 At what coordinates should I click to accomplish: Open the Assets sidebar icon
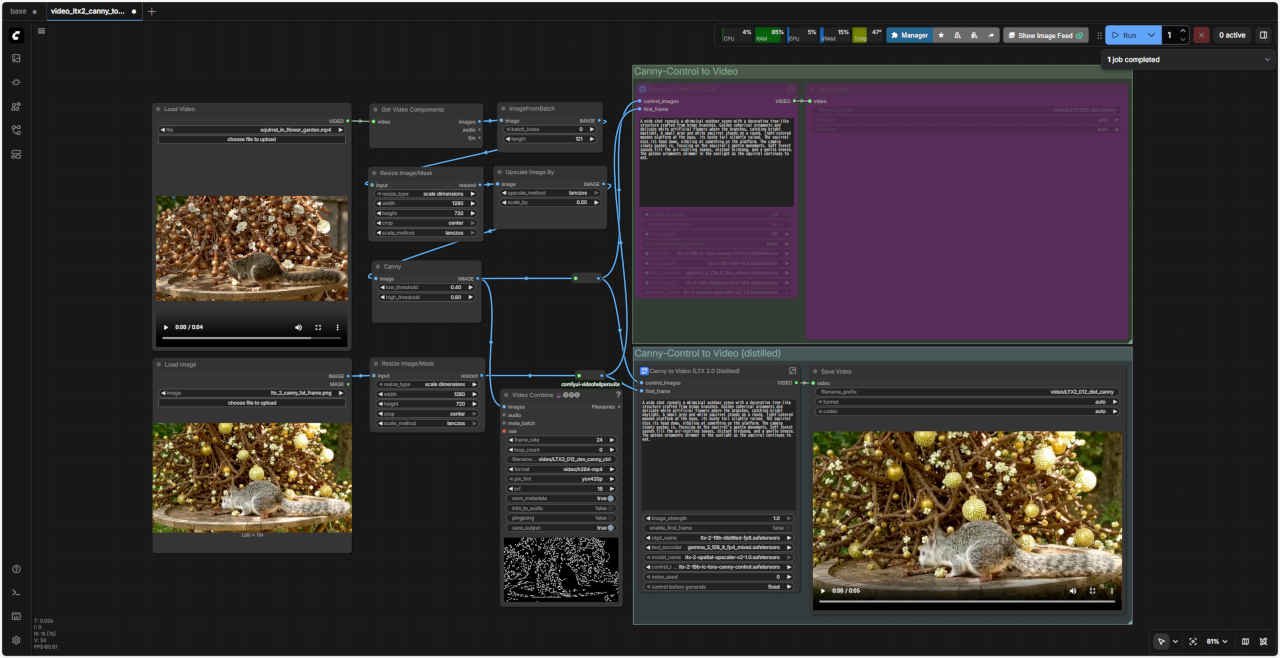point(16,58)
